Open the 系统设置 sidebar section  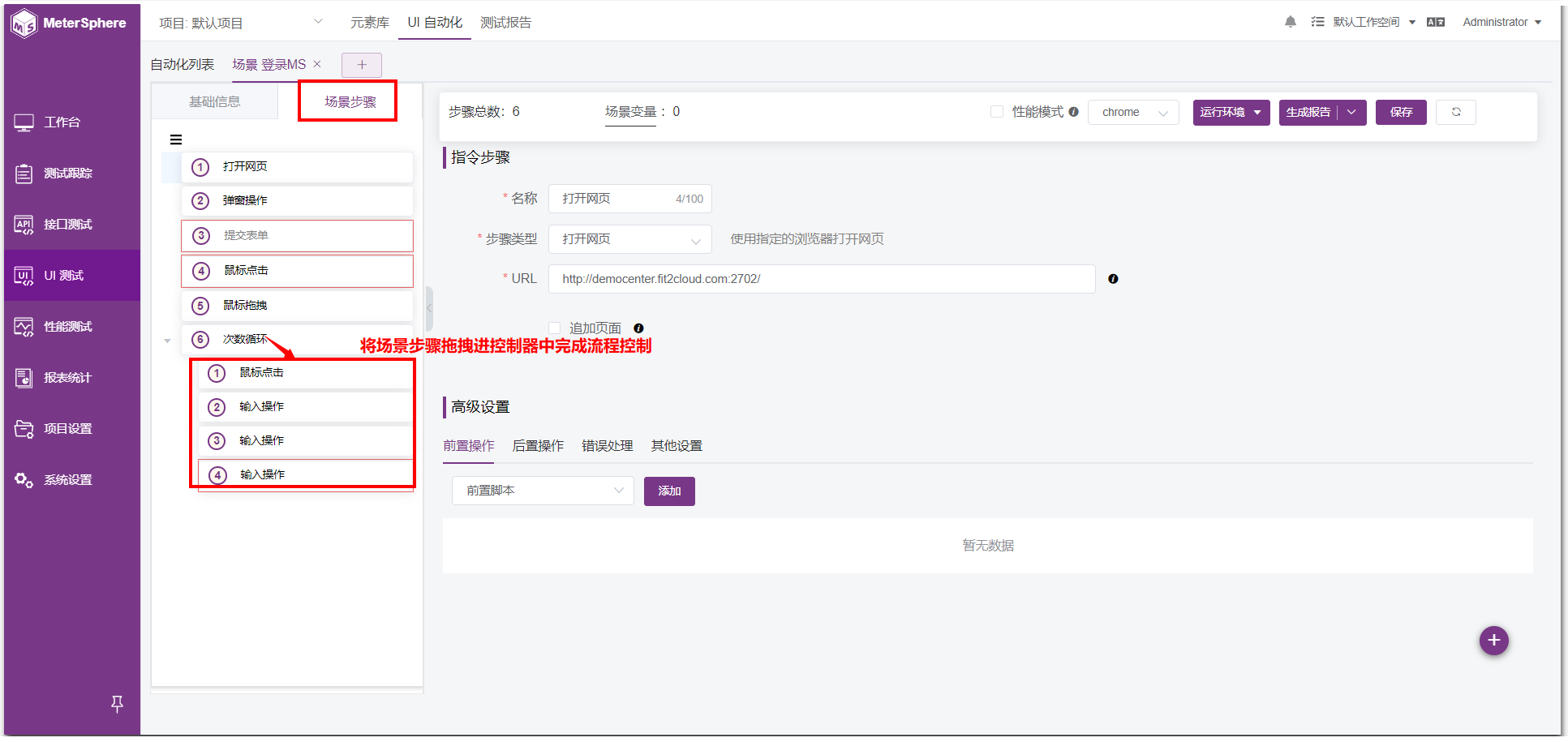pos(71,480)
